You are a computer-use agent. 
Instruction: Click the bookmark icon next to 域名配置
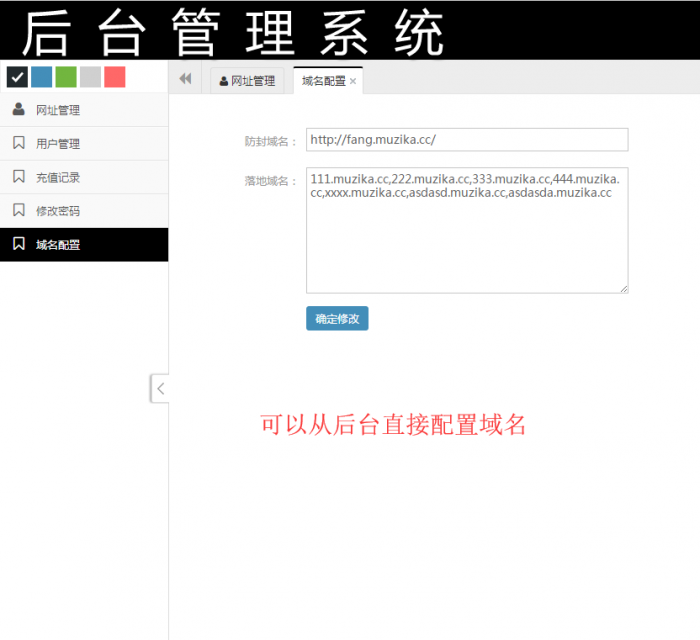tap(18, 244)
